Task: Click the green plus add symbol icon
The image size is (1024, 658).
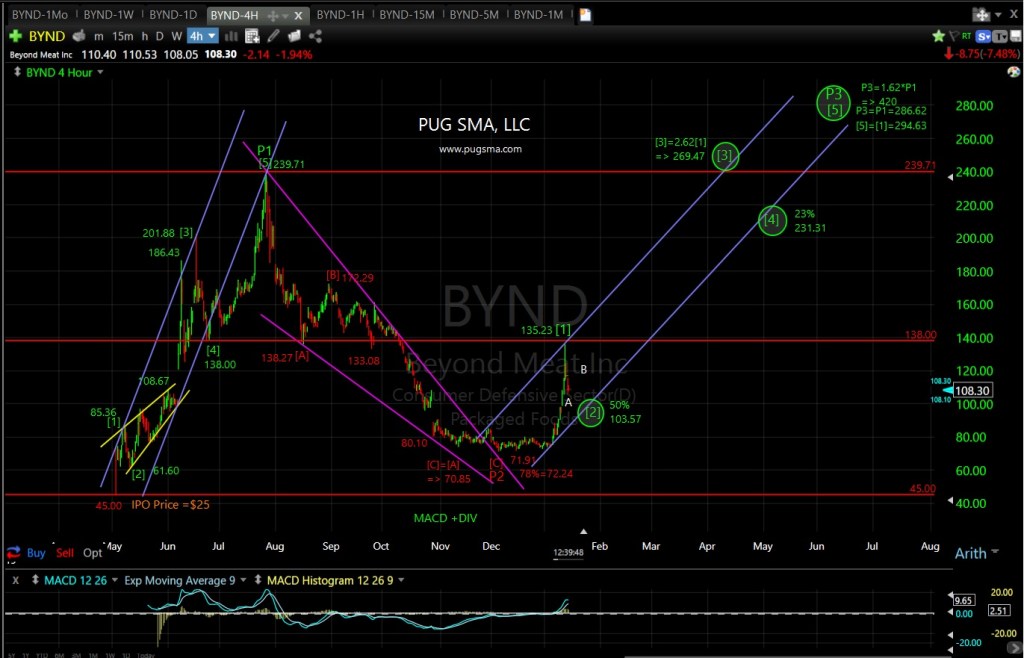Action: [x=15, y=36]
